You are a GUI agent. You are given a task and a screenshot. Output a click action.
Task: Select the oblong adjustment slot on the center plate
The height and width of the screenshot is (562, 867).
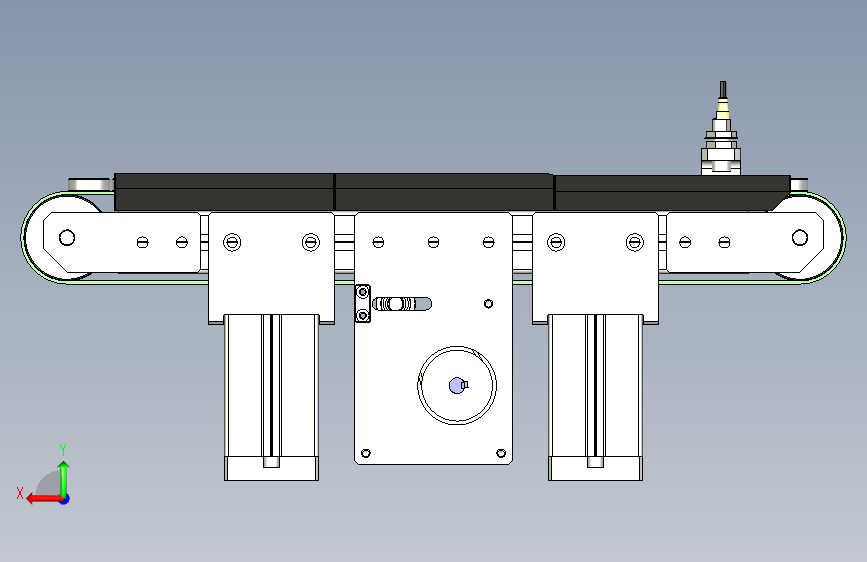point(402,304)
